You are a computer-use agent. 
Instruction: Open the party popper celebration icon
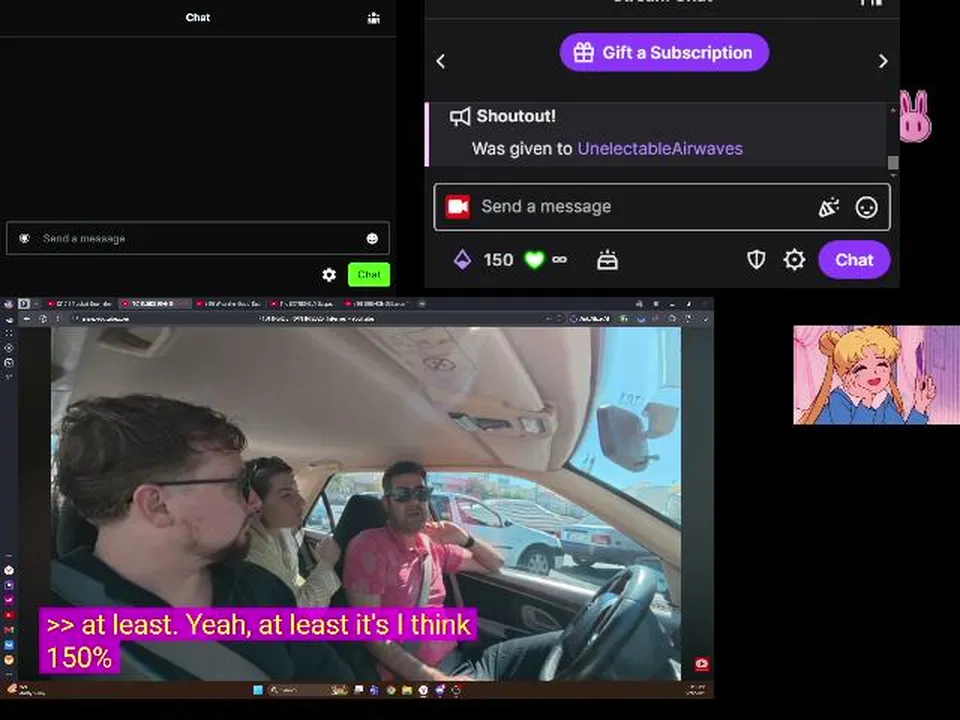point(828,208)
